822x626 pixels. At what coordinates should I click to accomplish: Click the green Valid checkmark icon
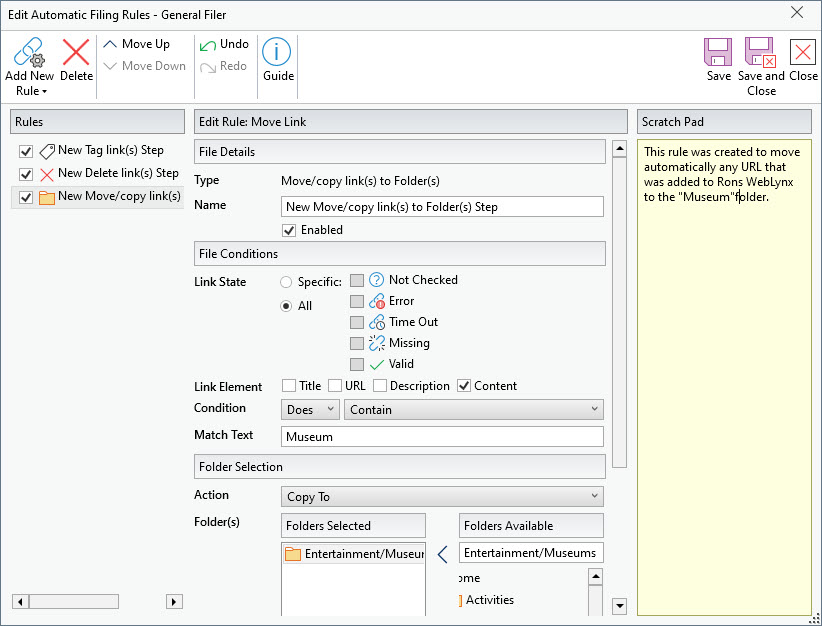(376, 364)
